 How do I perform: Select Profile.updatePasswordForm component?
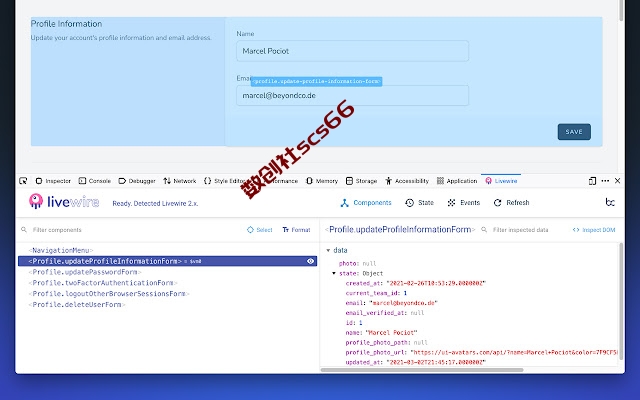tap(85, 272)
